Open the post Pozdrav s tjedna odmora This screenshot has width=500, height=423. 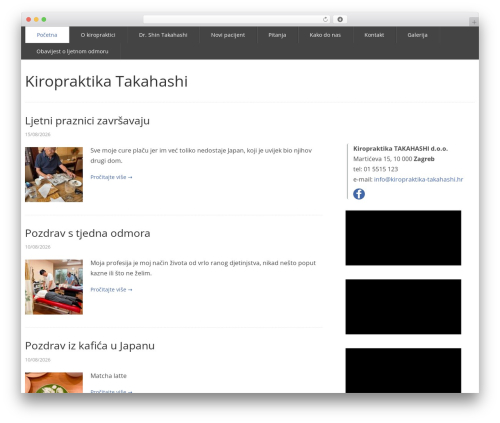point(88,233)
